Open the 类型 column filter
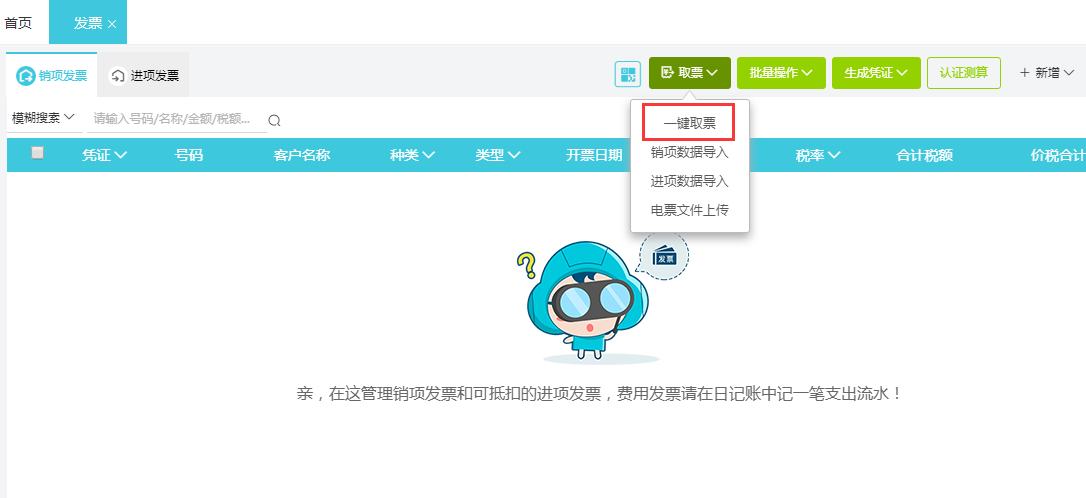 pos(497,155)
